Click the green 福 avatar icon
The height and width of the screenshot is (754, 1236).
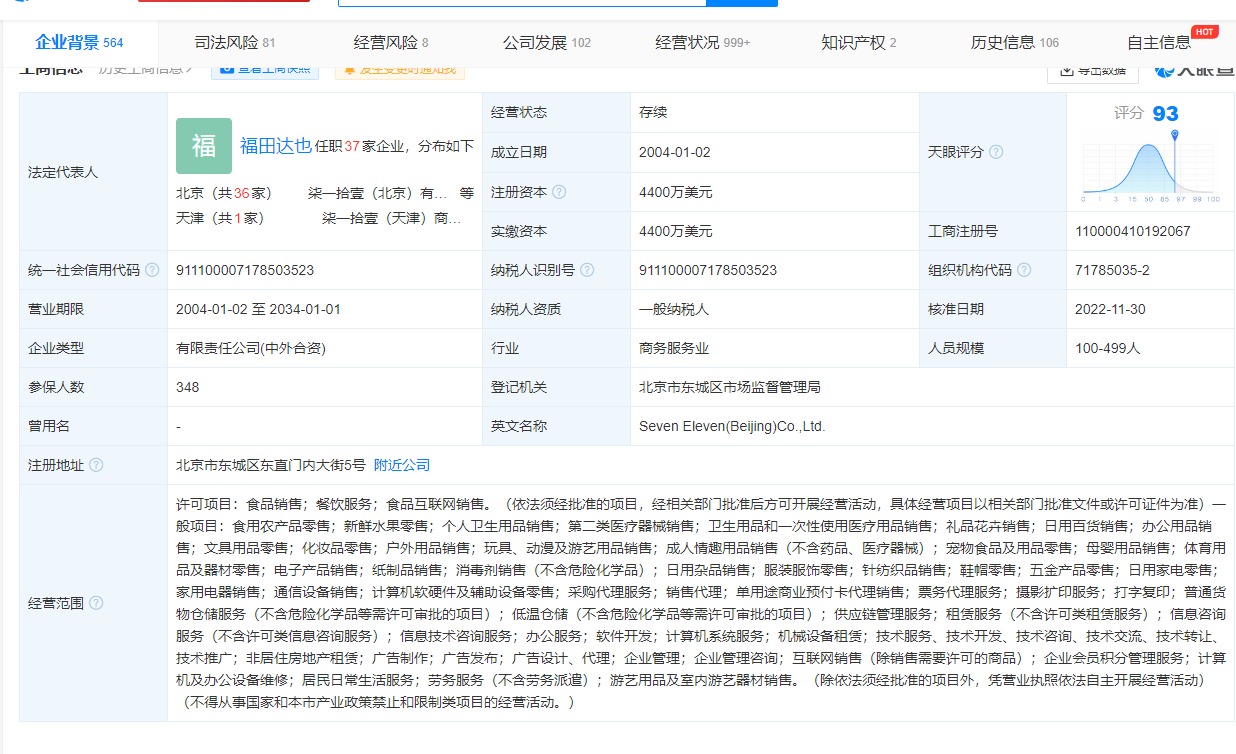[204, 146]
